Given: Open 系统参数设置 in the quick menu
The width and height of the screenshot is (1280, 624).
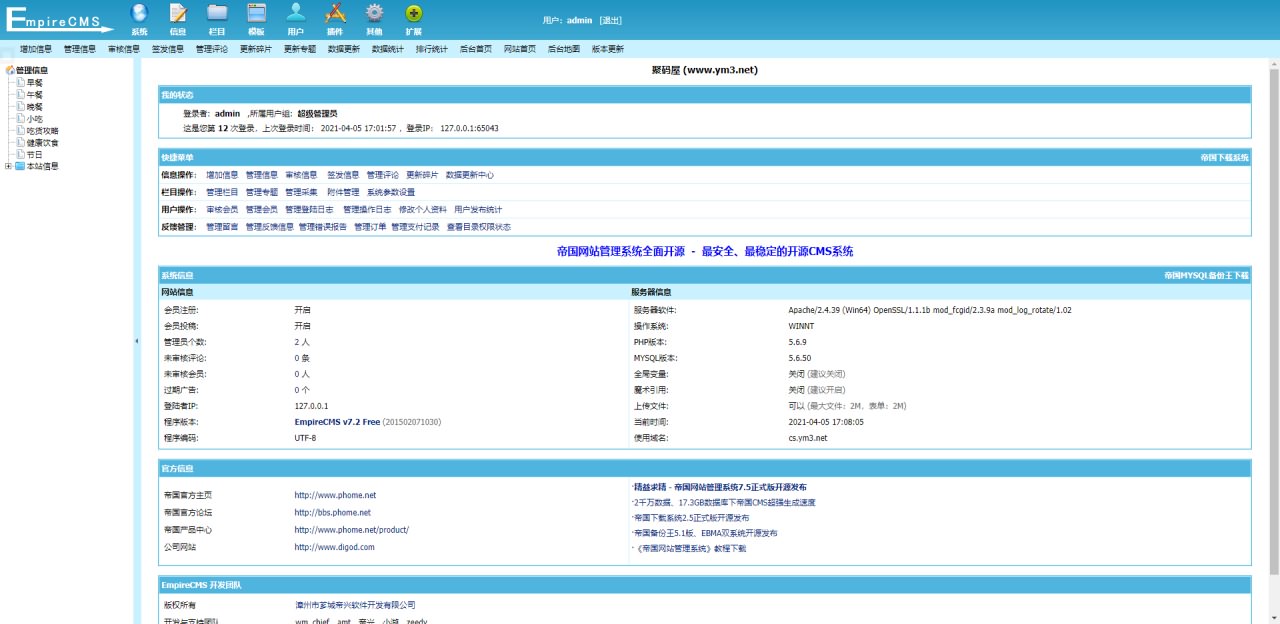Looking at the screenshot, I should (391, 192).
